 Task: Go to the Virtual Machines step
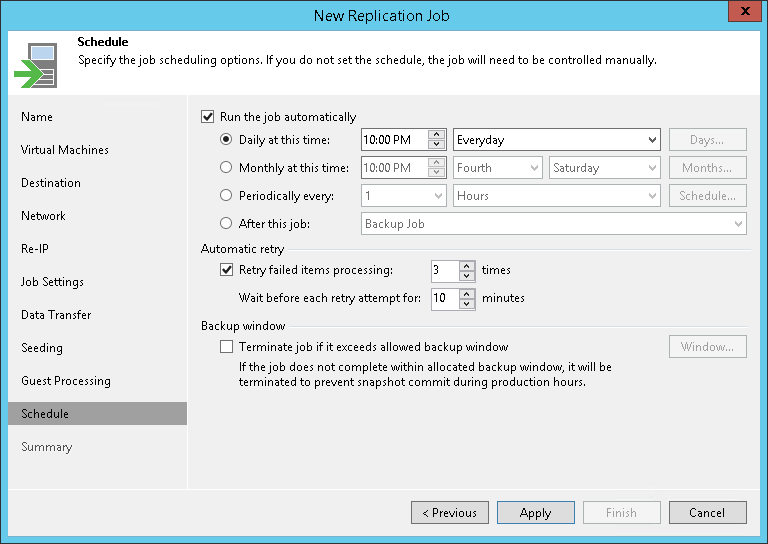pos(65,150)
